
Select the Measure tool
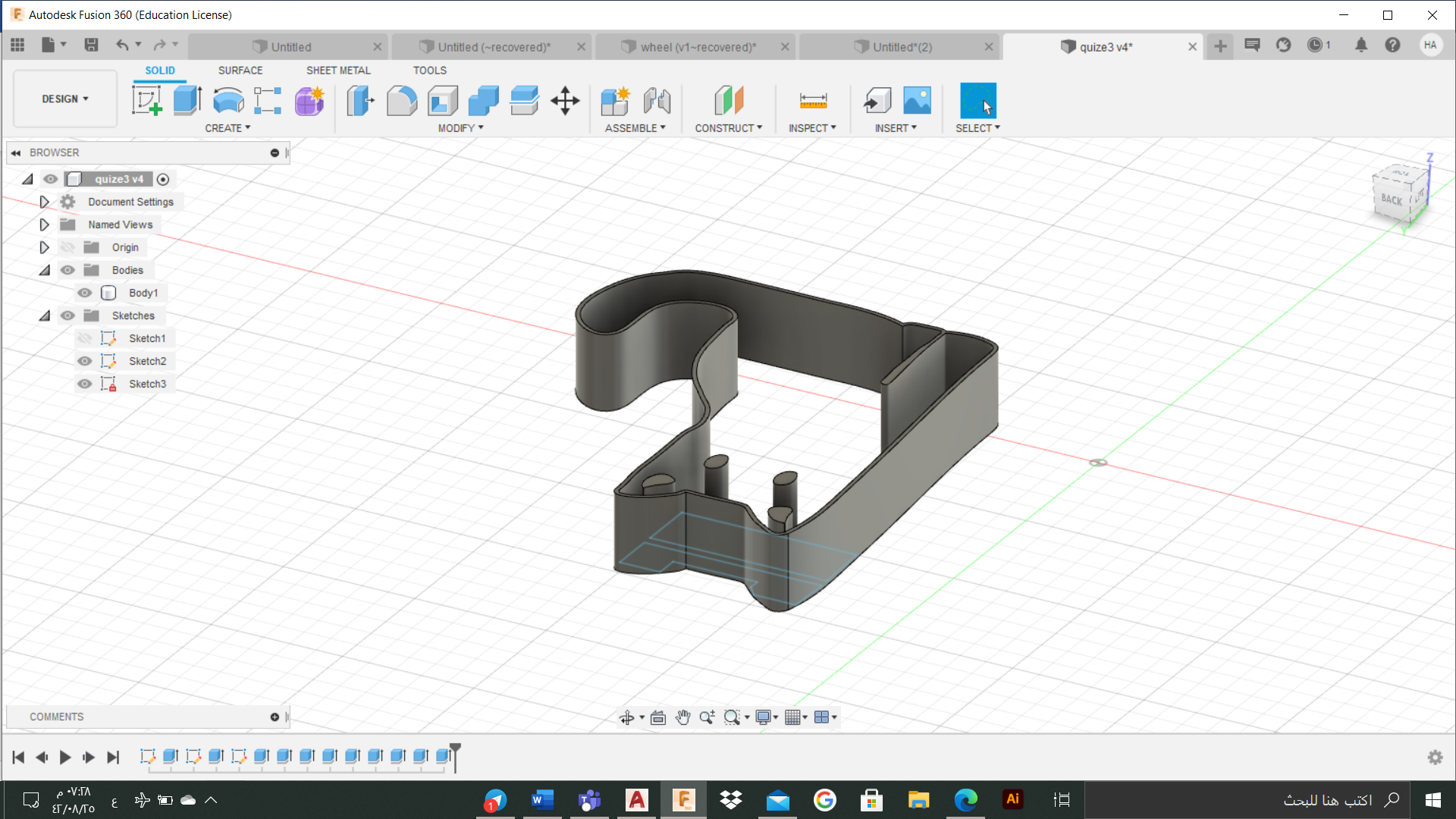813,100
